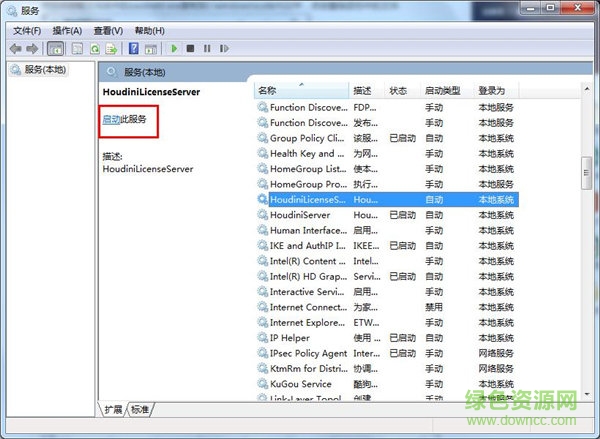
Task: Select the HomeGroup Pro... service
Action: [x=386, y=184]
